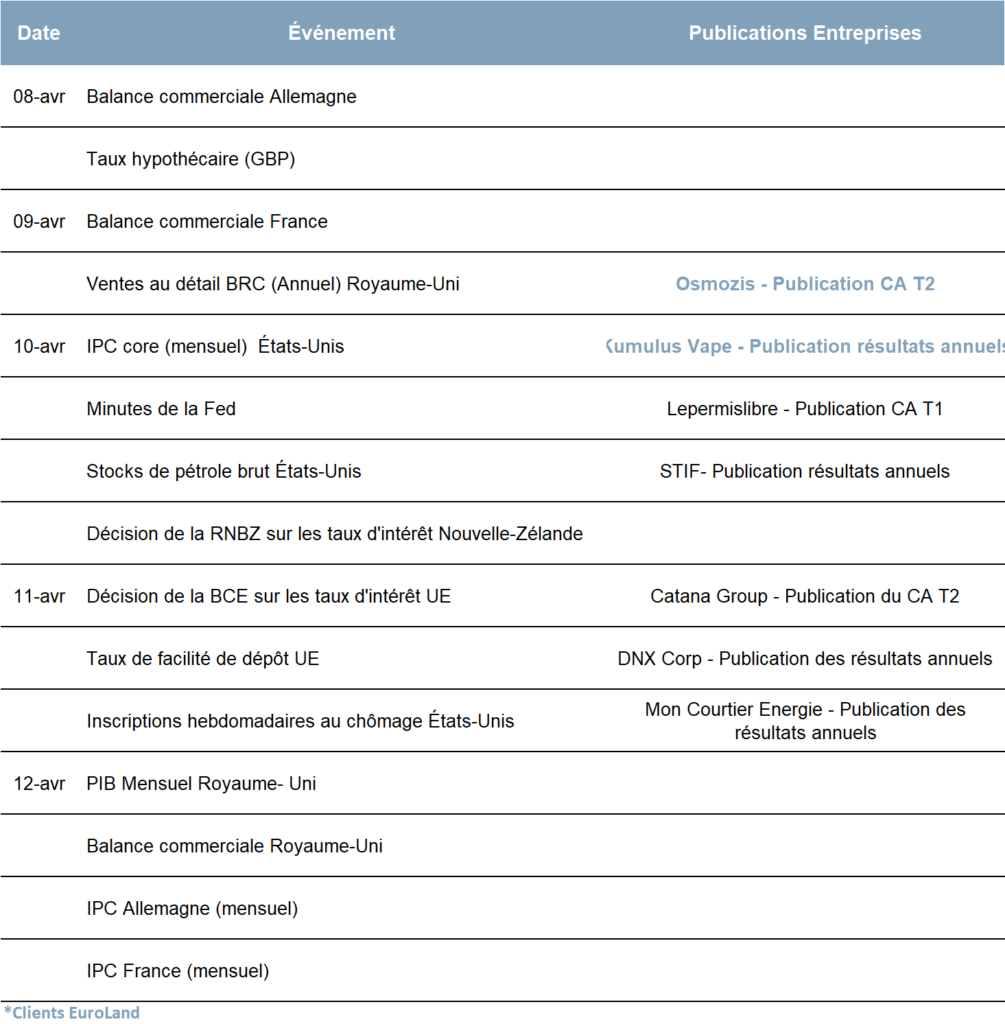This screenshot has width=1005, height=1024.
Task: Click Inscriptions hebdomadaires au chômage États-Unis
Action: click(300, 721)
